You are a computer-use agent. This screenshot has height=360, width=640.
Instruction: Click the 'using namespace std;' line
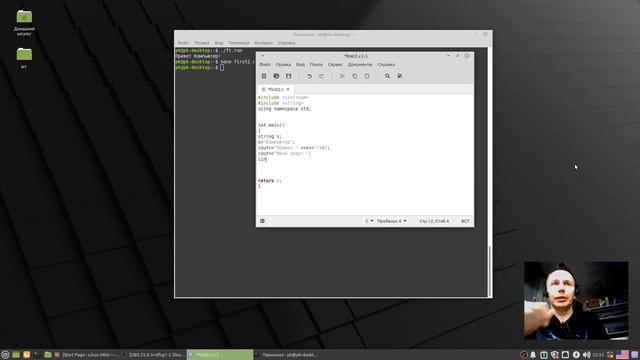coord(284,109)
